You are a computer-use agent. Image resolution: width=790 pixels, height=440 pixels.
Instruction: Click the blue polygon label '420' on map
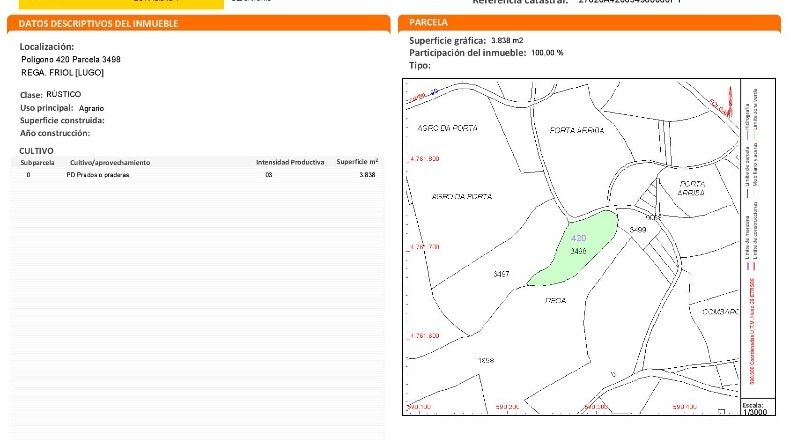[578, 238]
